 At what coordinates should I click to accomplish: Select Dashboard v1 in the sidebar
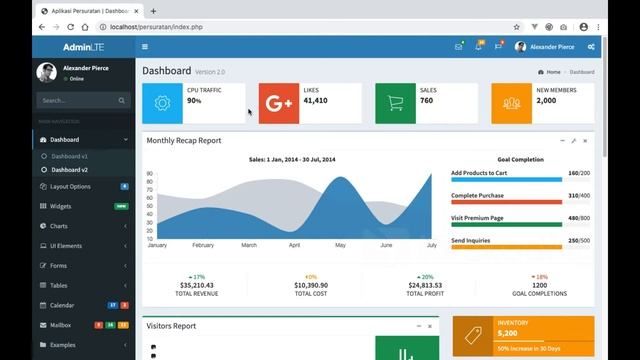[69, 156]
